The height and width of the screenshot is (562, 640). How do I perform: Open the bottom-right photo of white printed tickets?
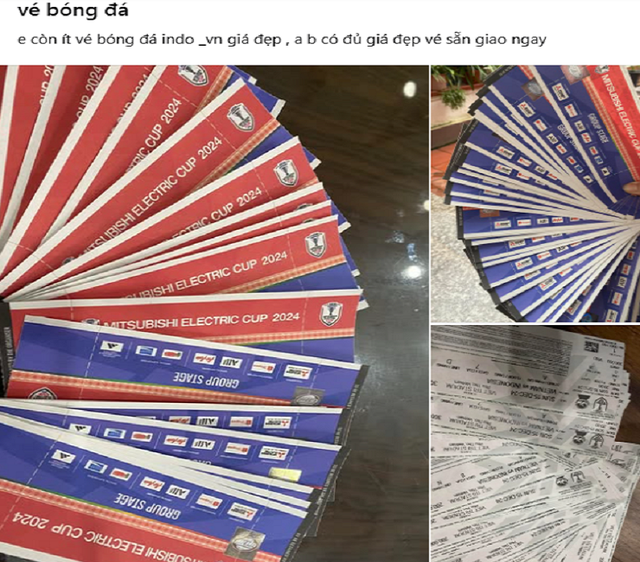click(536, 444)
